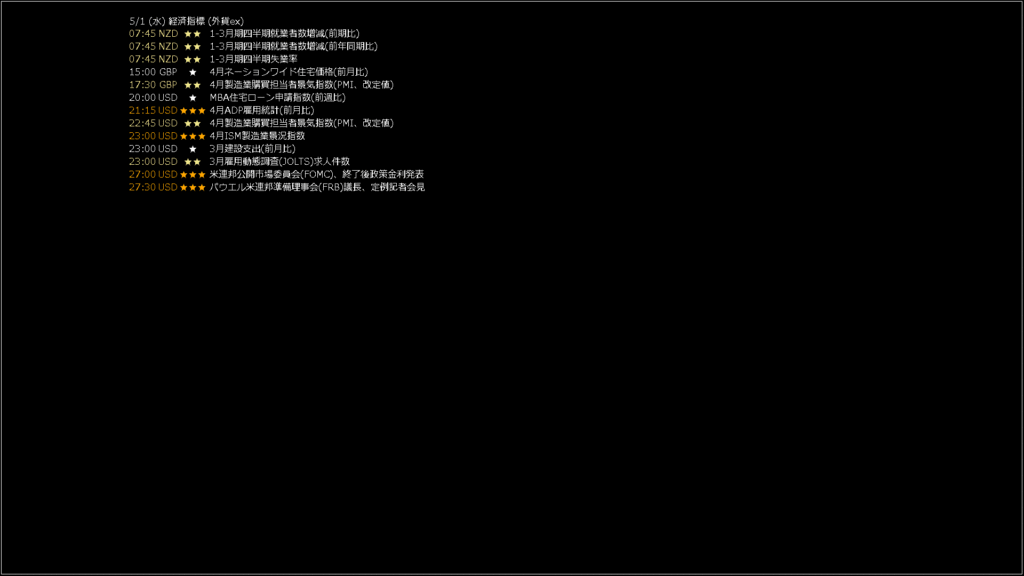Select 3月建設支出(前月比) entry
Viewport: 1024px width, 576px height.
pos(252,149)
